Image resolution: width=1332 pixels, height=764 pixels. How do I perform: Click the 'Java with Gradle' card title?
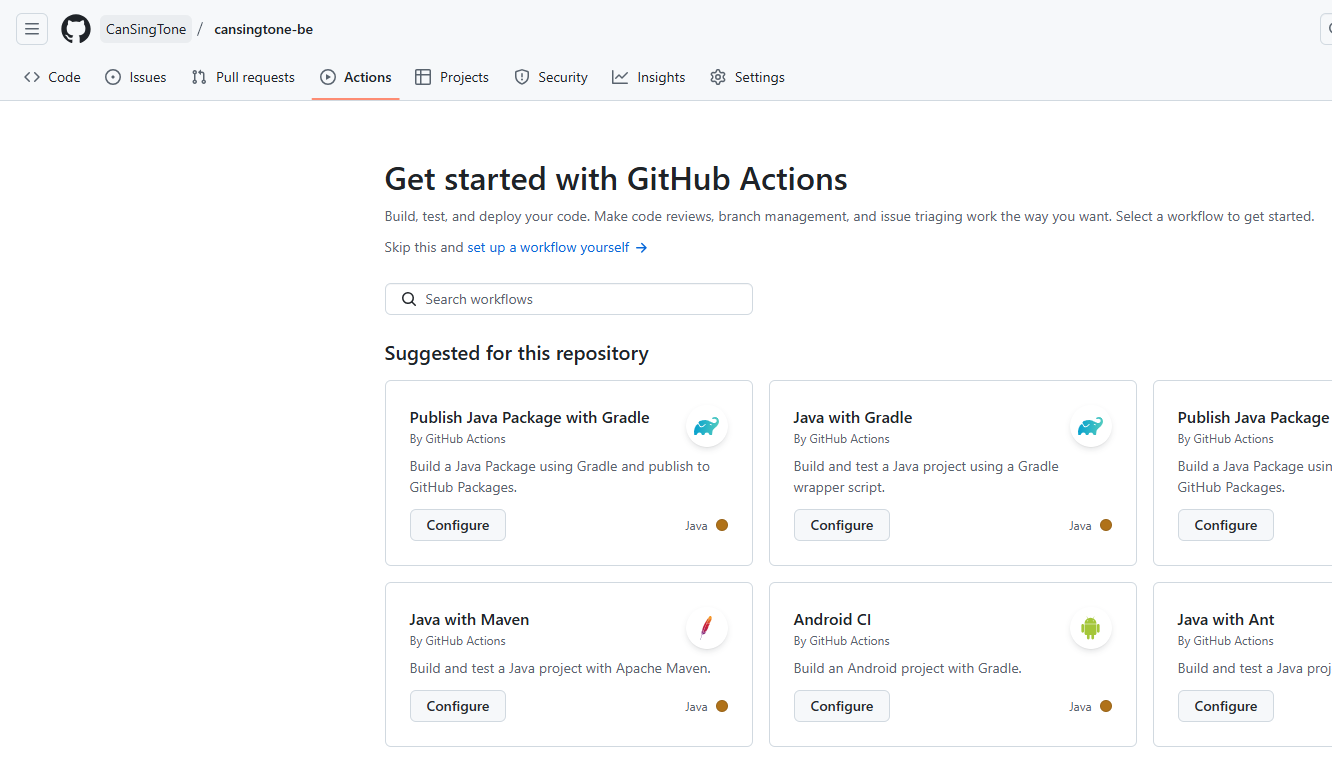coord(853,417)
